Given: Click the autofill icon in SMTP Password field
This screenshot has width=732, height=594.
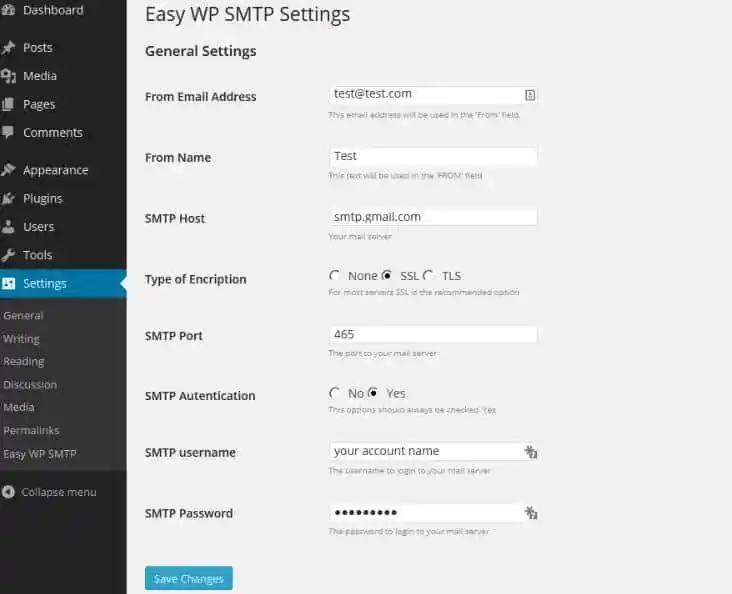Looking at the screenshot, I should click(531, 513).
